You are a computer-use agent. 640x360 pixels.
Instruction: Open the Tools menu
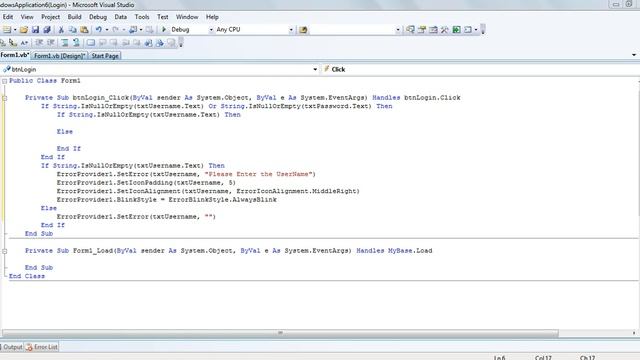click(x=142, y=17)
